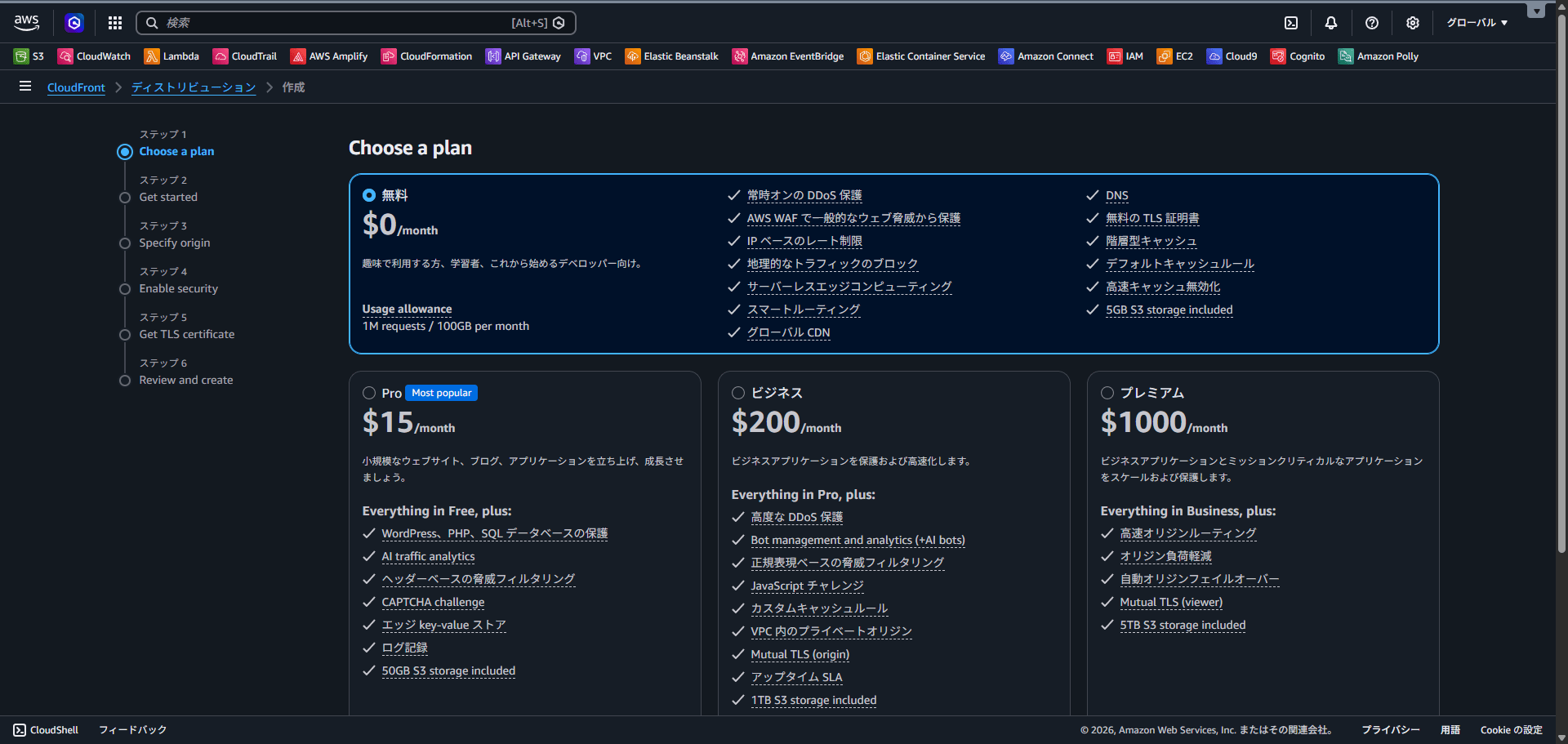1568x744 pixels.
Task: Collapse the top toolbar with the corner arrow
Action: click(1536, 11)
